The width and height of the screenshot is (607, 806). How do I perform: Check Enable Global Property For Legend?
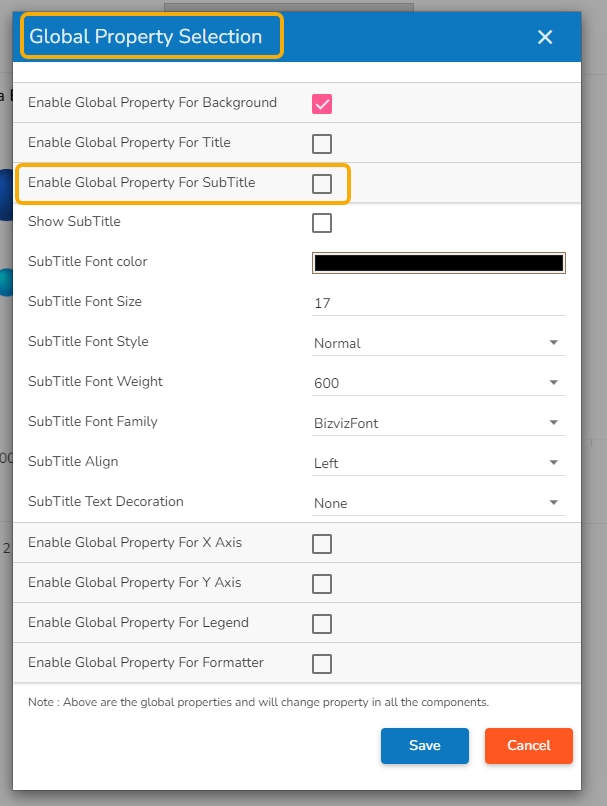[x=322, y=624]
